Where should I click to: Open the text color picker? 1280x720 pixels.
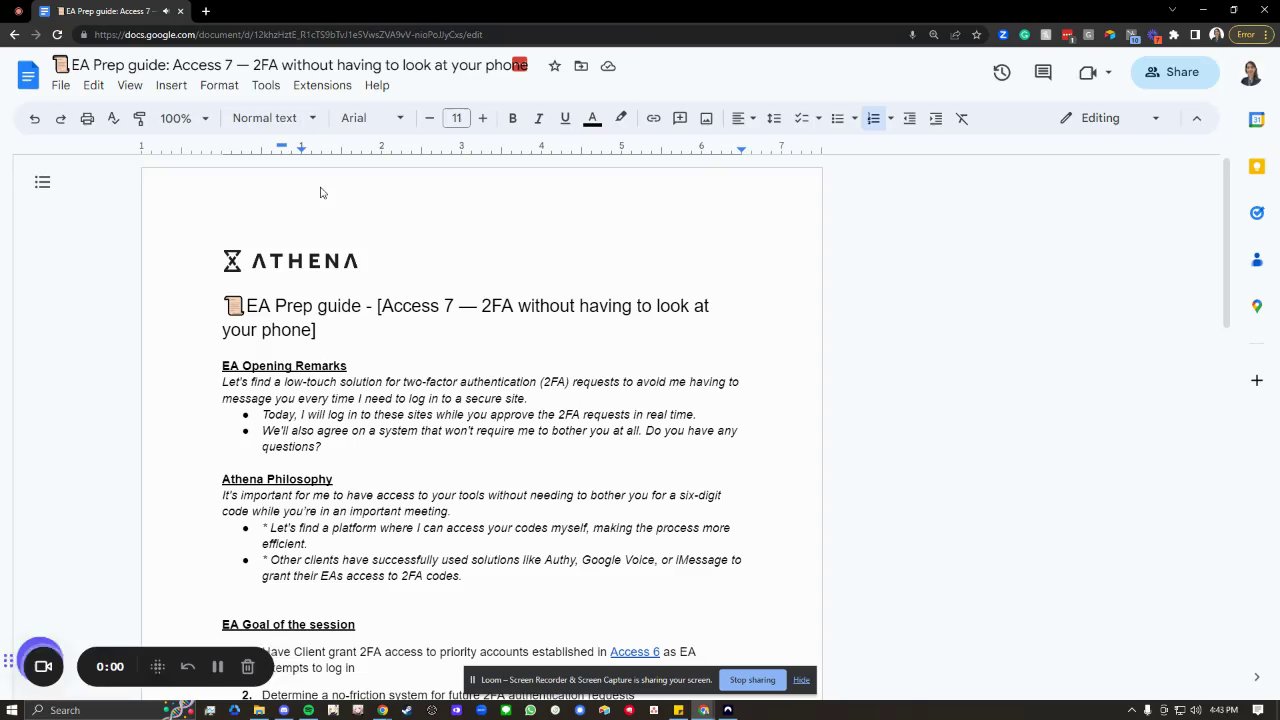click(x=592, y=118)
